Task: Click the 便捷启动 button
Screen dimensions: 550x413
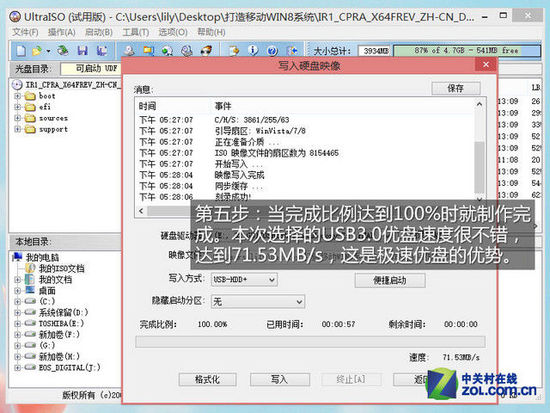Action: 390,280
